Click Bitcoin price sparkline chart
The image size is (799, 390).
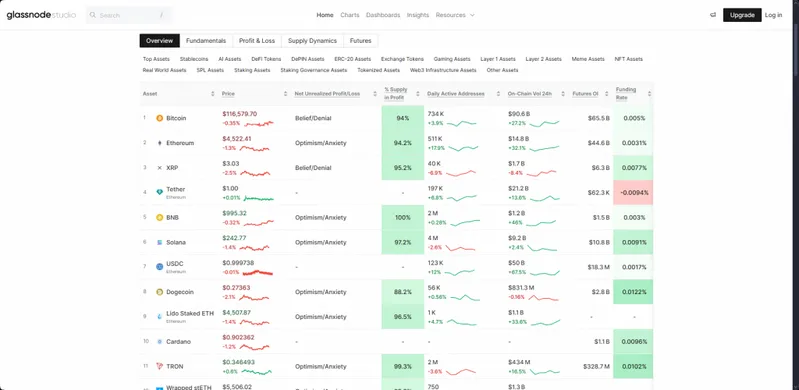tap(259, 123)
